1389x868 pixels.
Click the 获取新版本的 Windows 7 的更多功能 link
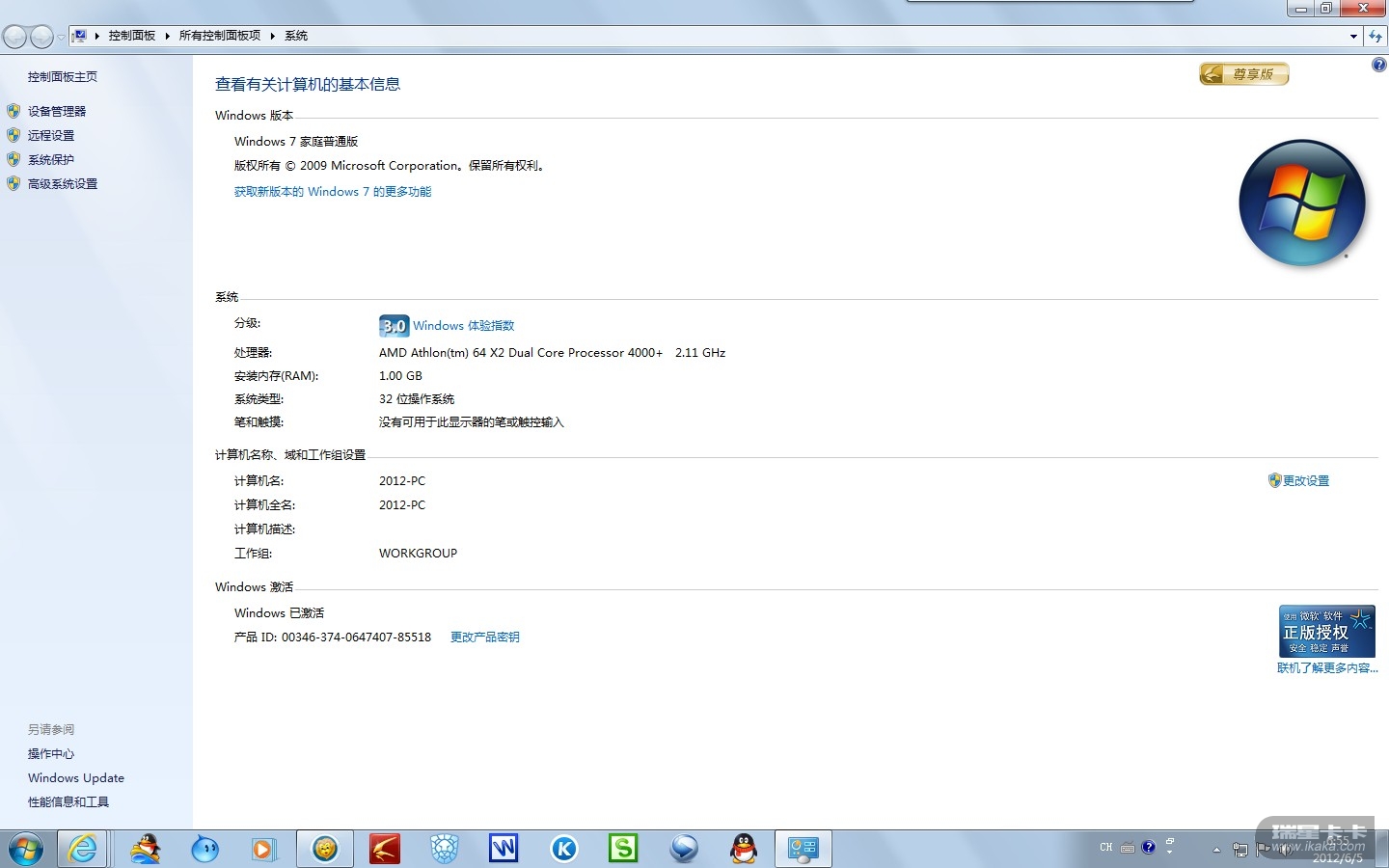[x=333, y=192]
